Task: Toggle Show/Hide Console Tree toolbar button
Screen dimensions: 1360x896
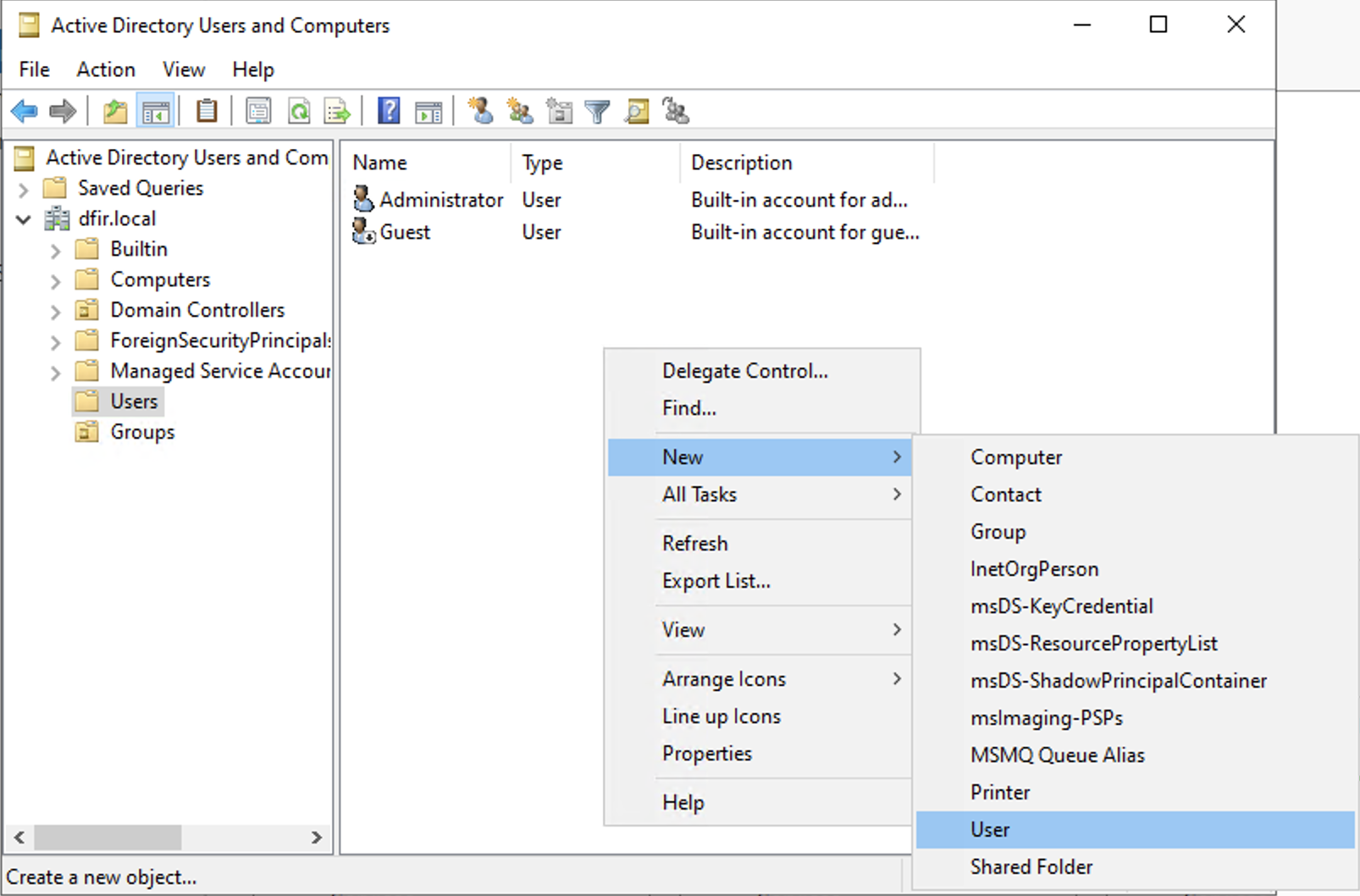Action: tap(156, 111)
